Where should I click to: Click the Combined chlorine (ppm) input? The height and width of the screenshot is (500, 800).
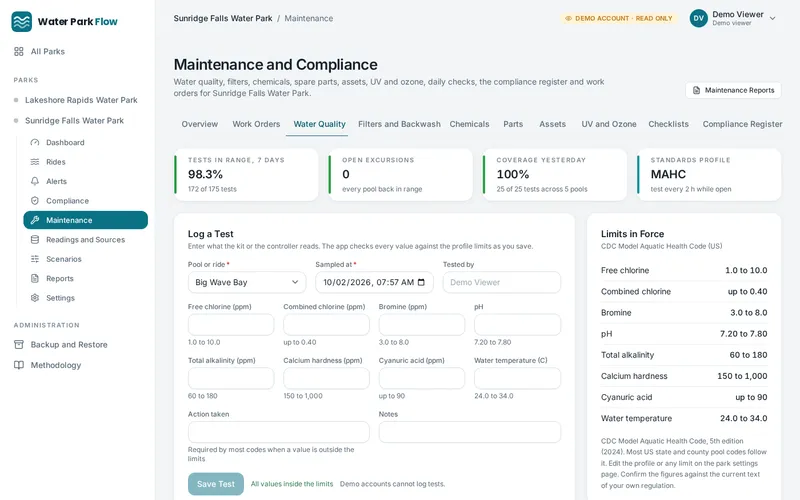pos(327,325)
